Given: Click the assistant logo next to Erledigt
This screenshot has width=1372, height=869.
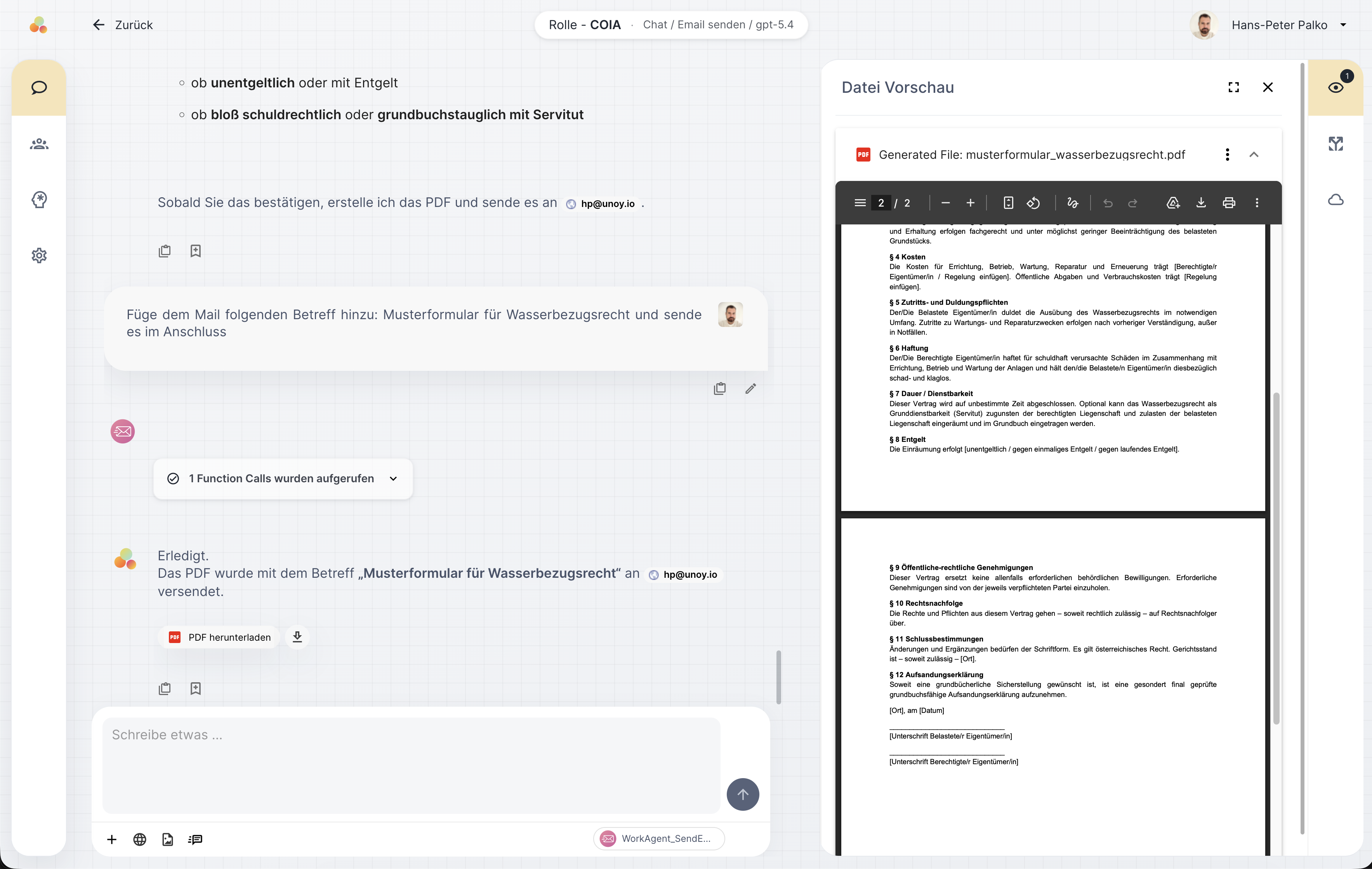Looking at the screenshot, I should 125,558.
